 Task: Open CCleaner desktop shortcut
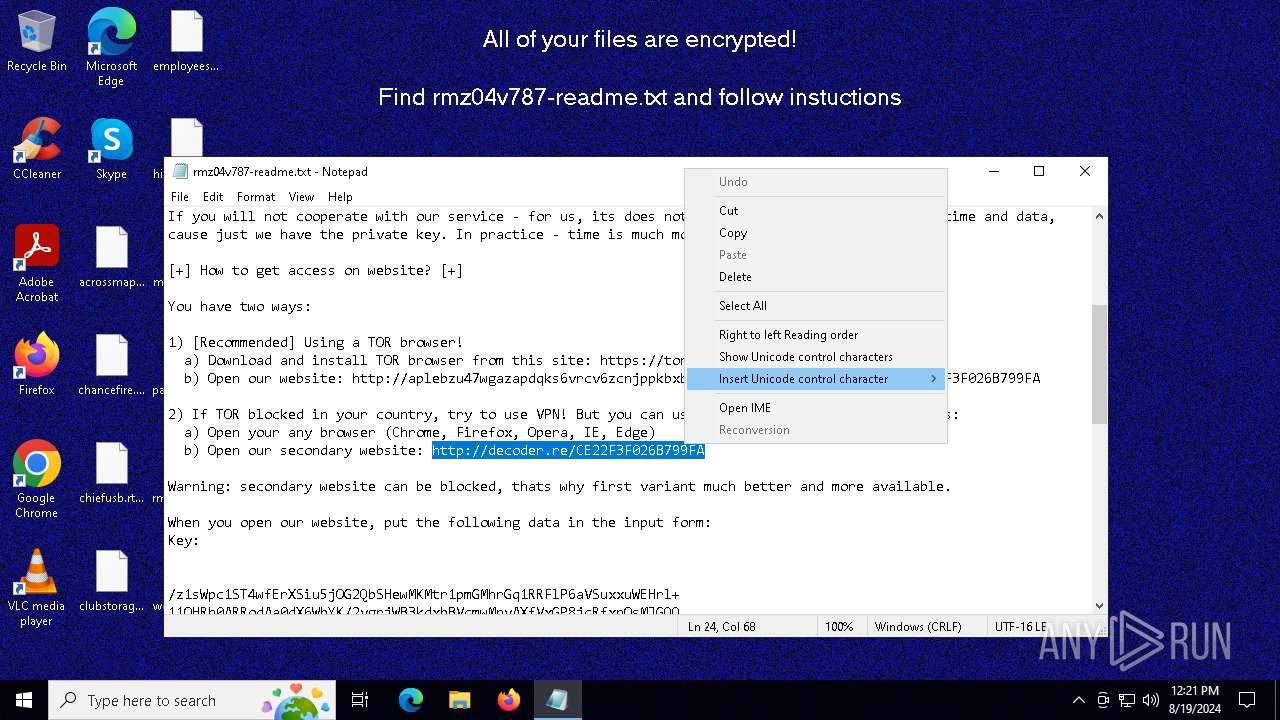(37, 150)
